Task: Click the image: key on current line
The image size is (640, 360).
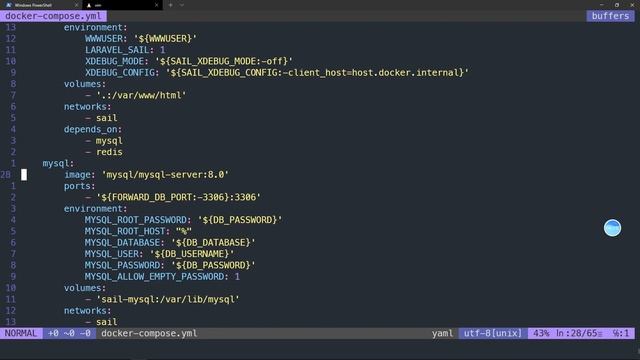Action: pos(80,175)
